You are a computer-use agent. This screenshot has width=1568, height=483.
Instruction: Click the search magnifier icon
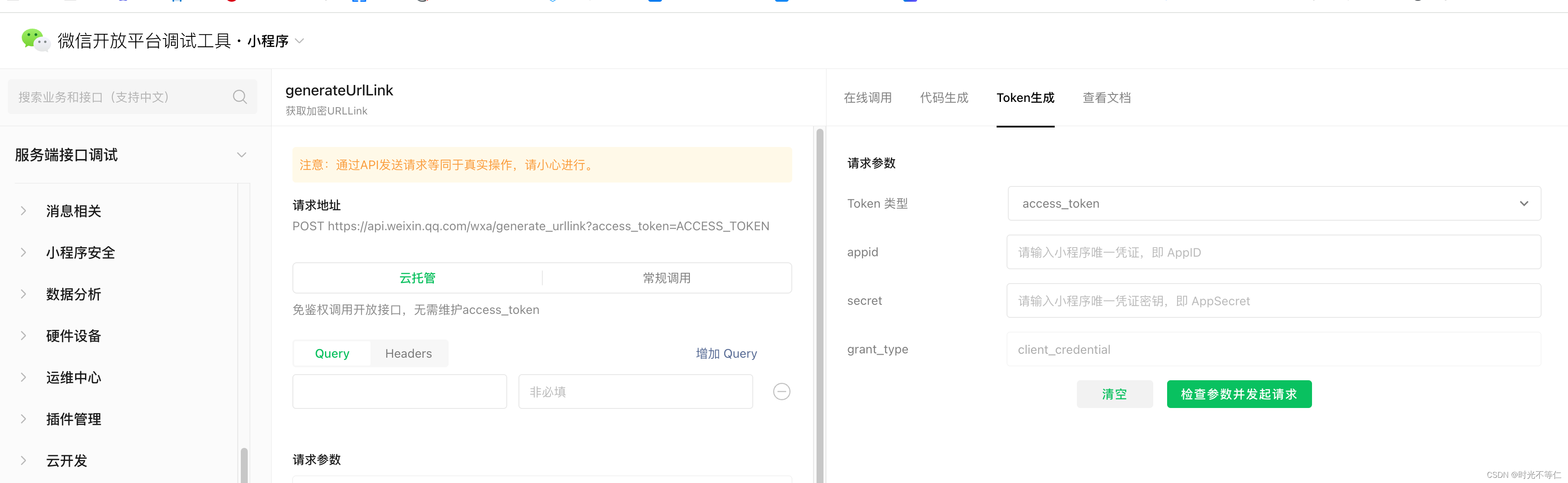[x=240, y=97]
